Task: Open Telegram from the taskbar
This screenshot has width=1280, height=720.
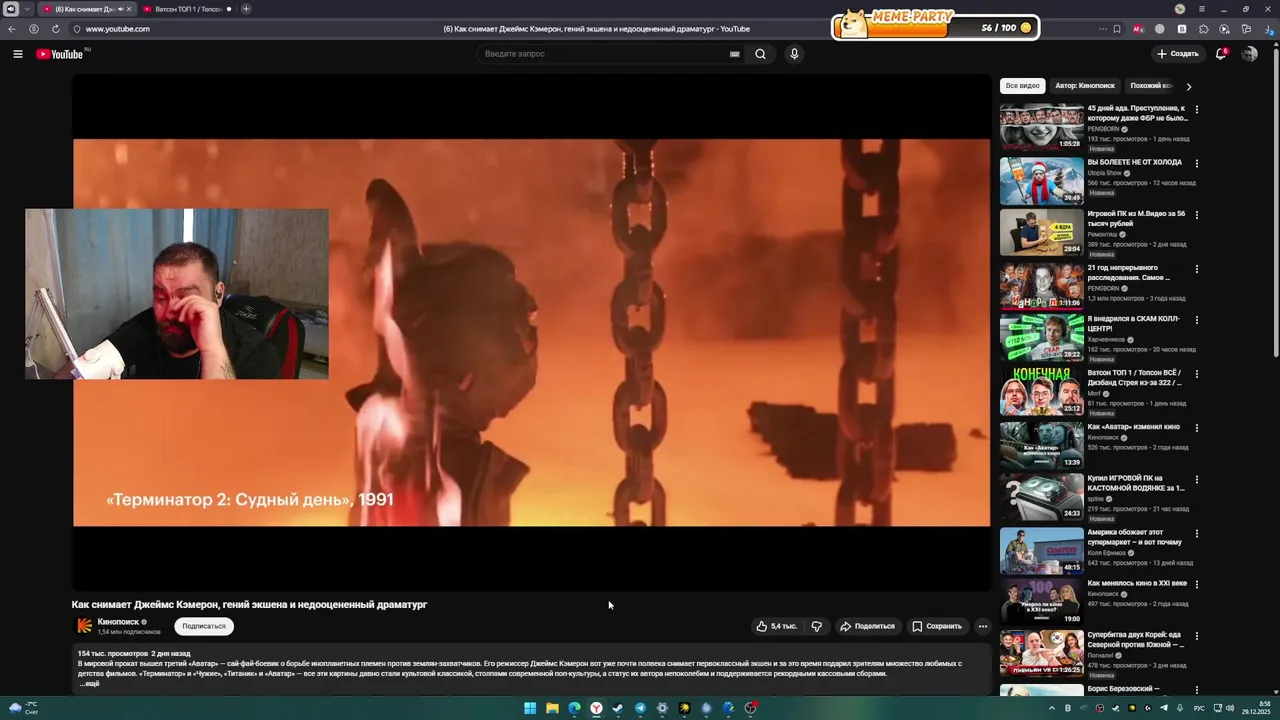Action: [640, 708]
